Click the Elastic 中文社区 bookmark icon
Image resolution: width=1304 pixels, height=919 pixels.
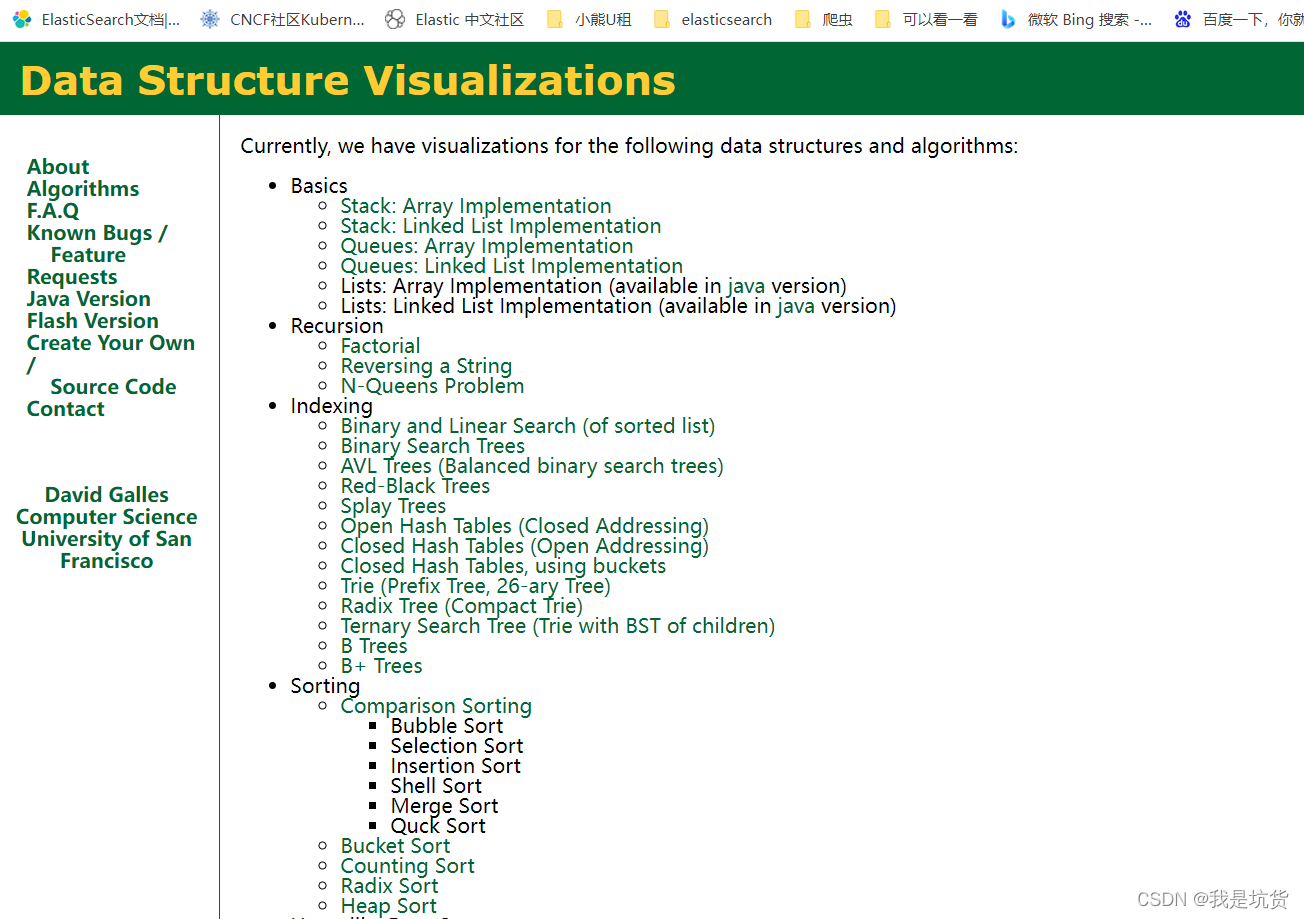pos(395,19)
